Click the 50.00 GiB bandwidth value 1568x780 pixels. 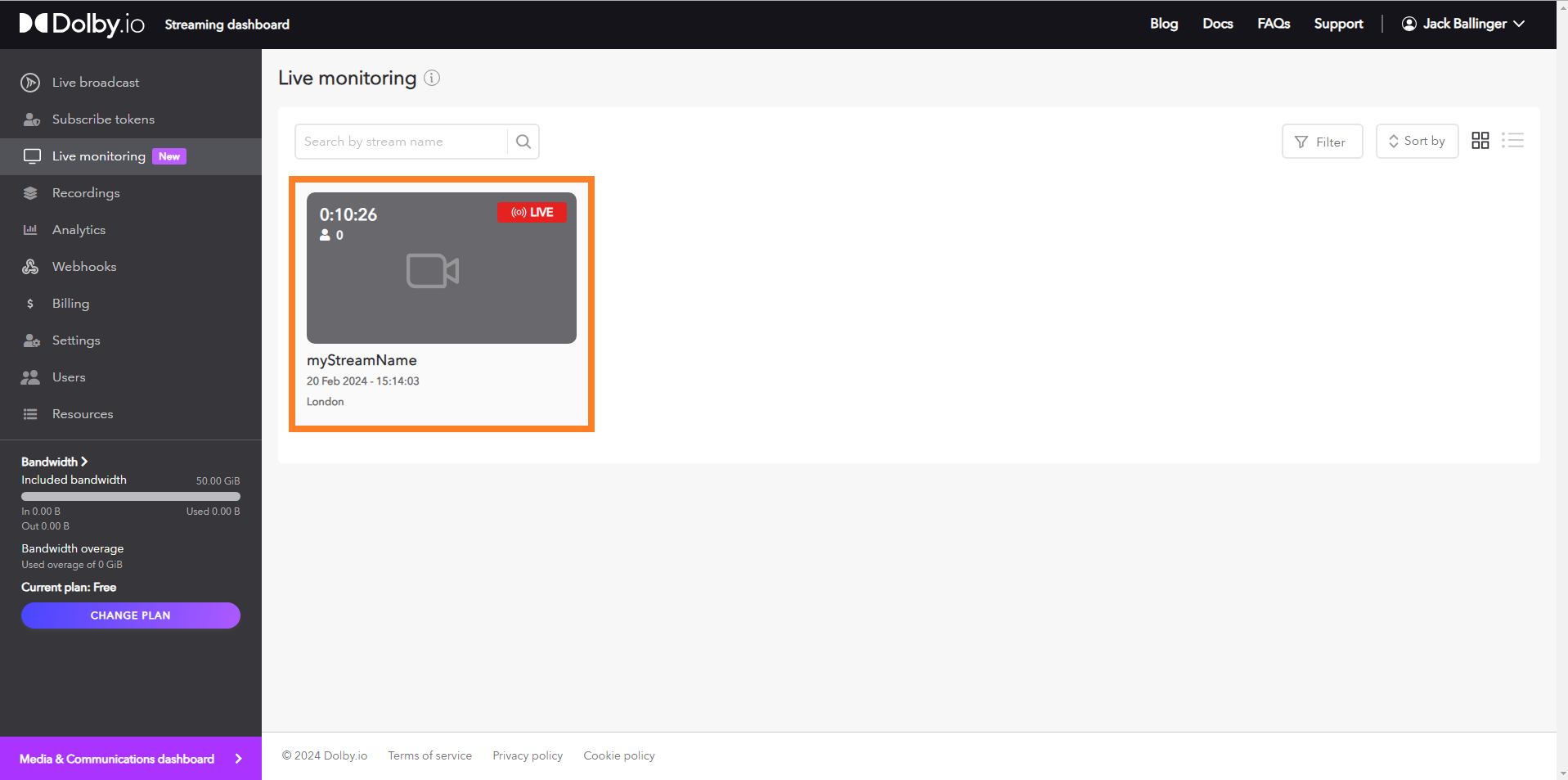(218, 481)
